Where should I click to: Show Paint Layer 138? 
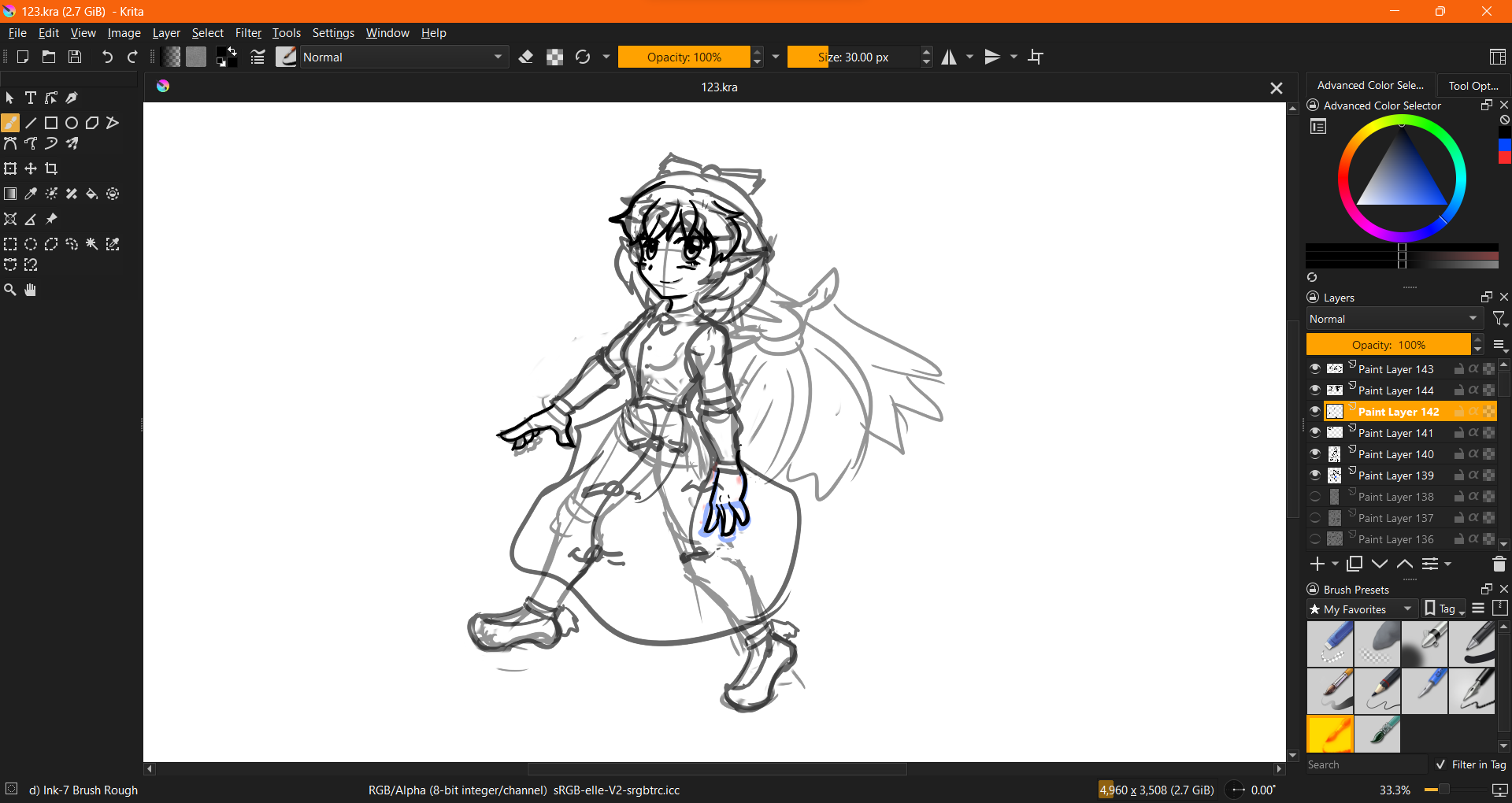(1315, 496)
